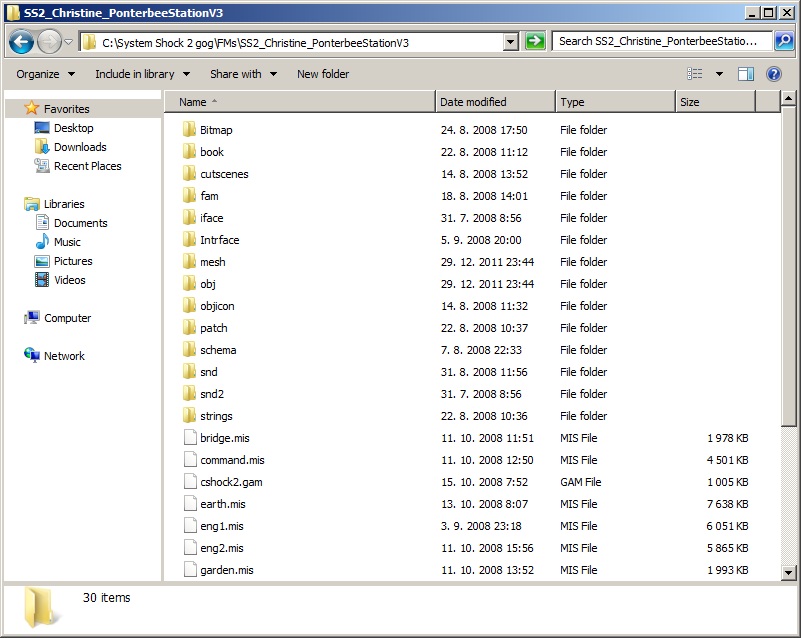Select the snd2 folder icon
Image resolution: width=801 pixels, height=638 pixels.
click(x=190, y=393)
